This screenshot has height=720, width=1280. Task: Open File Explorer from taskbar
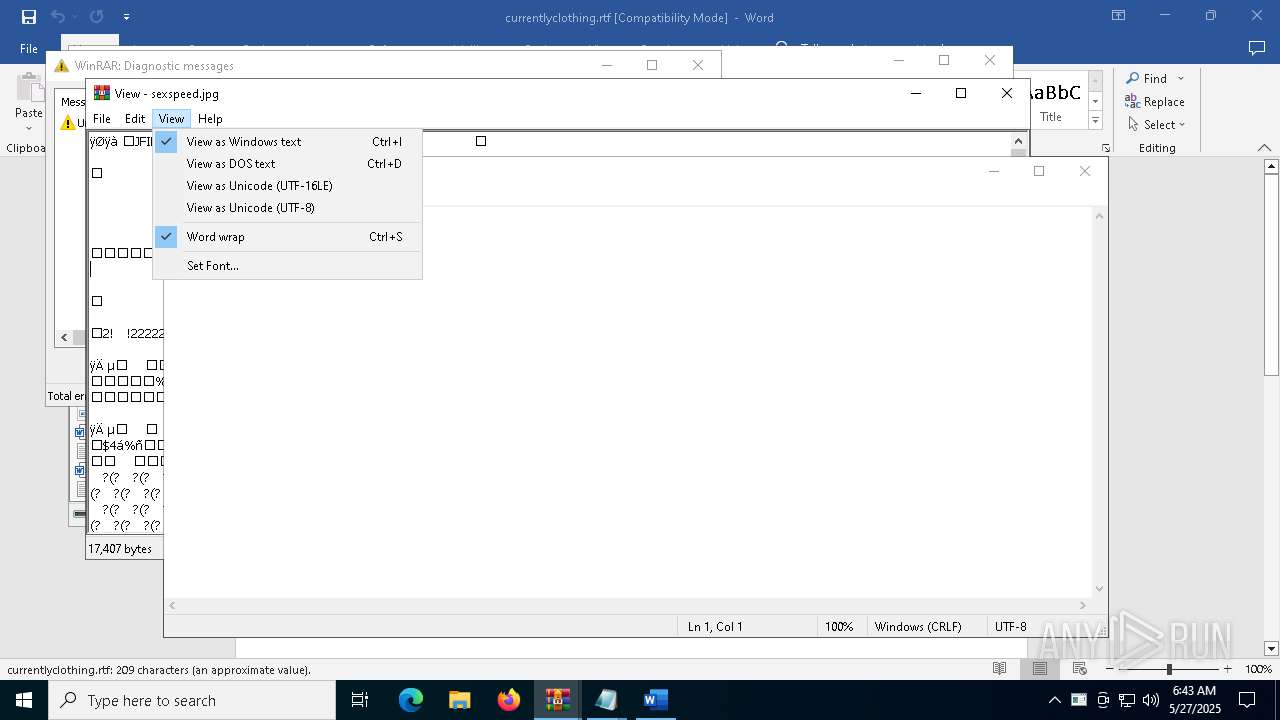tap(460, 700)
